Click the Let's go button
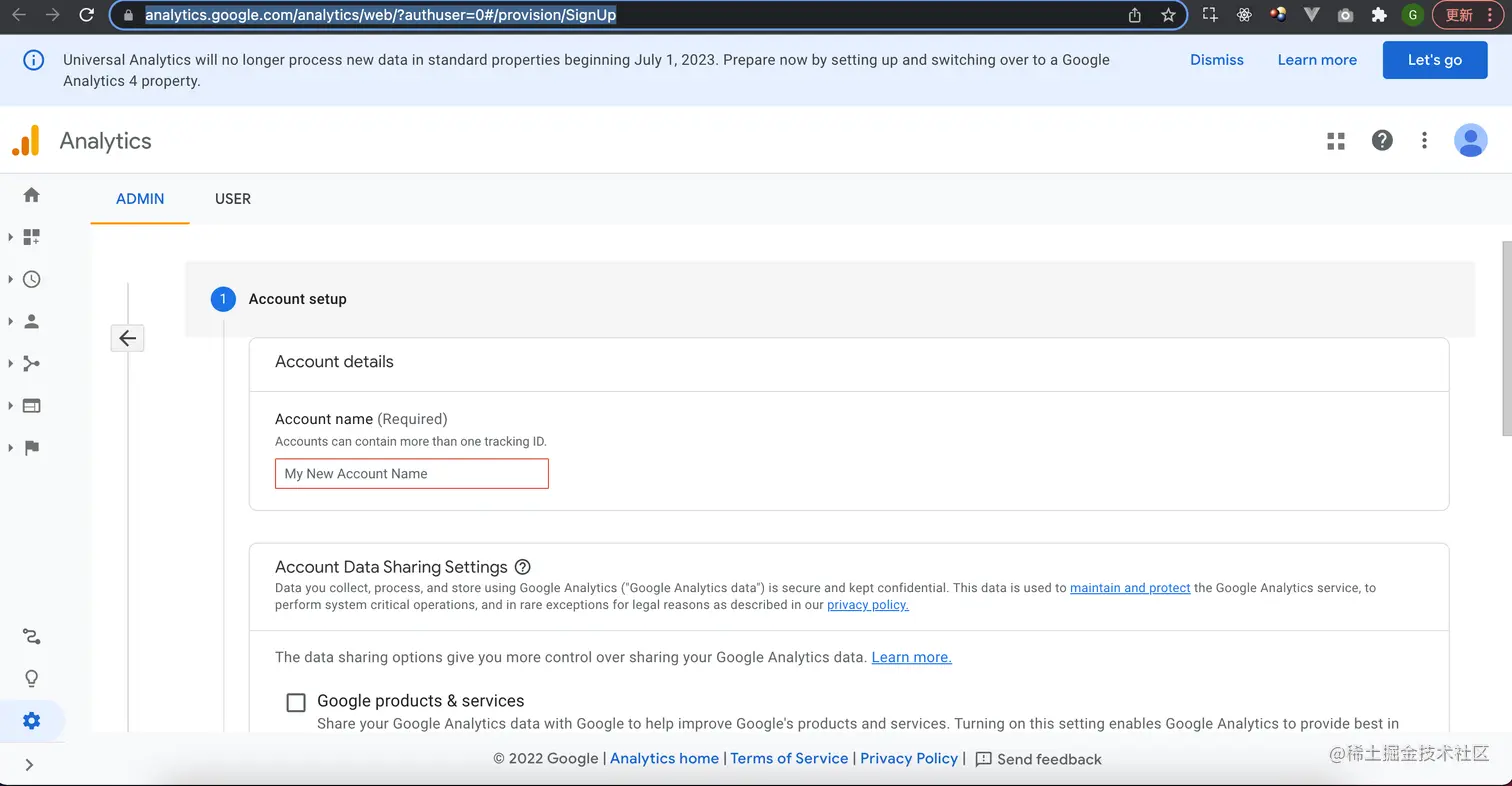The height and width of the screenshot is (786, 1512). pos(1434,60)
